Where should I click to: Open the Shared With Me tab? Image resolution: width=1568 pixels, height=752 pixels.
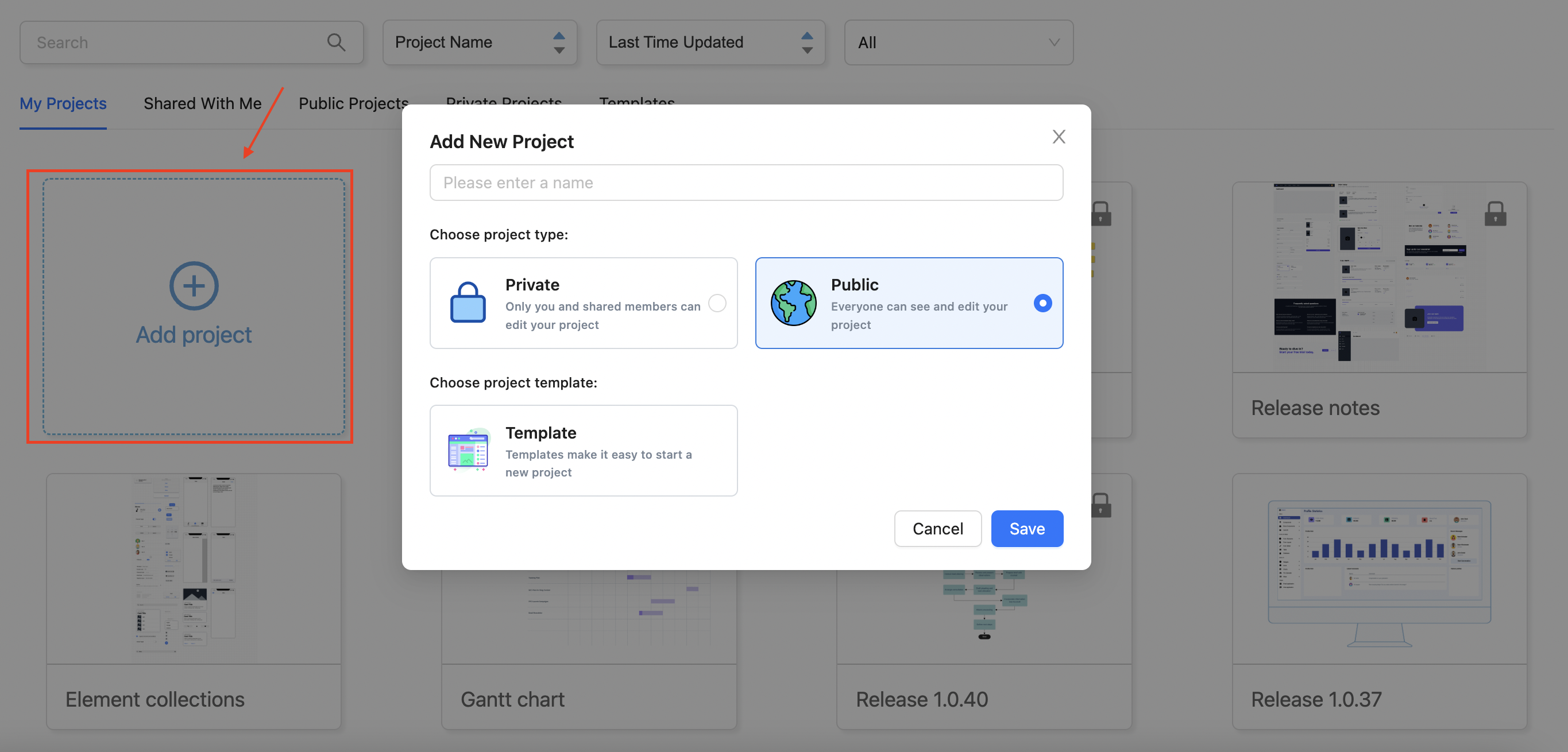(x=202, y=103)
